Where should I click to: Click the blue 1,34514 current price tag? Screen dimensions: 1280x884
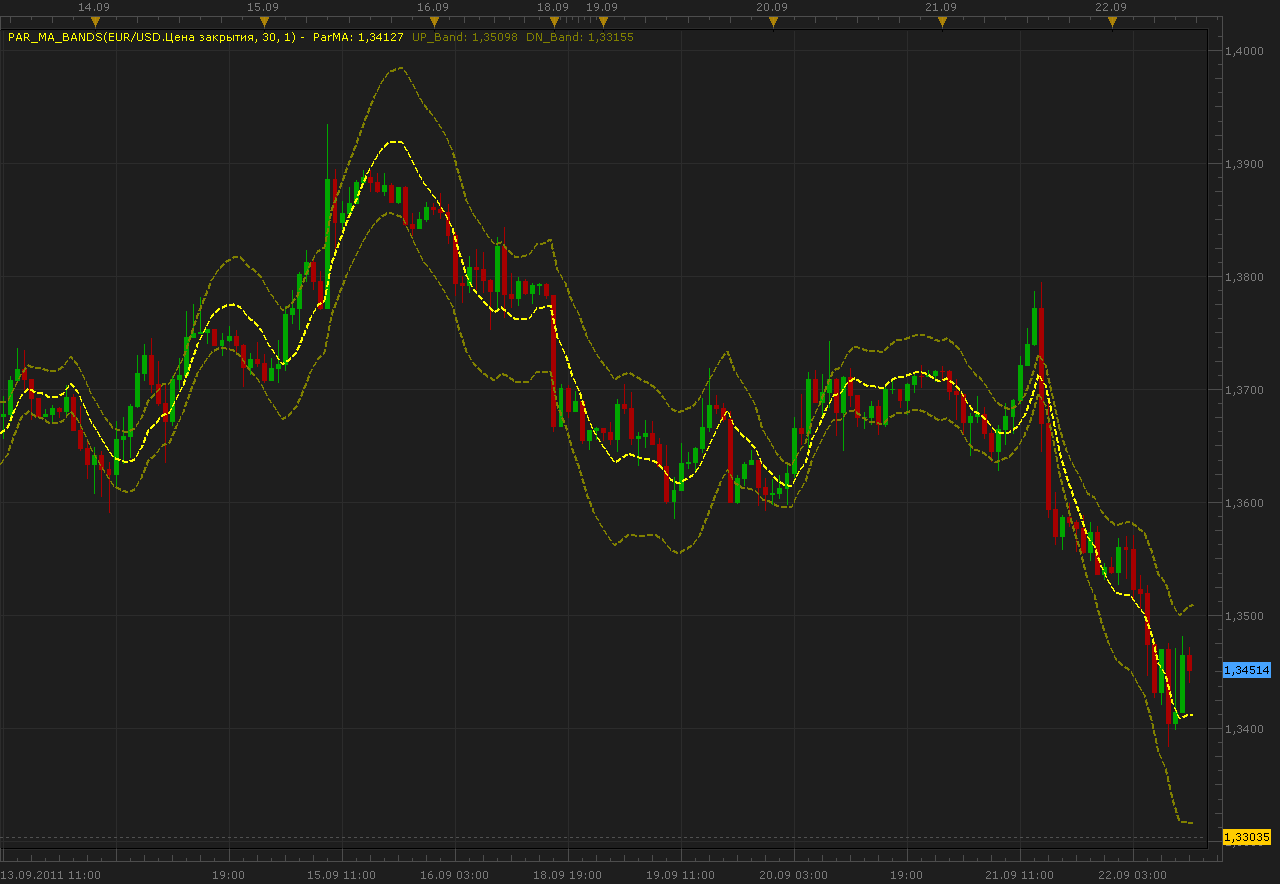click(x=1247, y=670)
